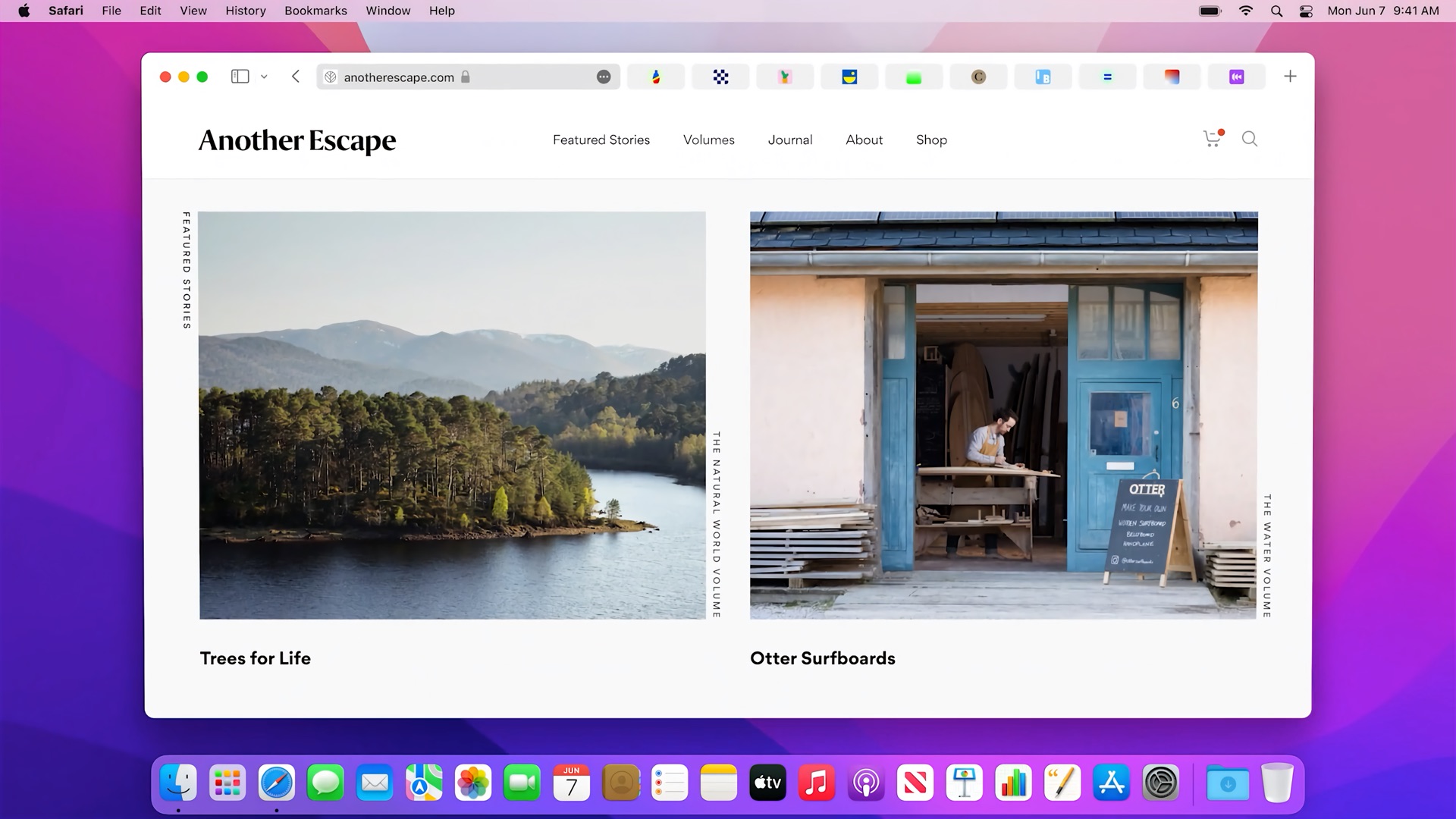Click the Otter Surfboards featured image
1456x819 pixels.
(1003, 415)
